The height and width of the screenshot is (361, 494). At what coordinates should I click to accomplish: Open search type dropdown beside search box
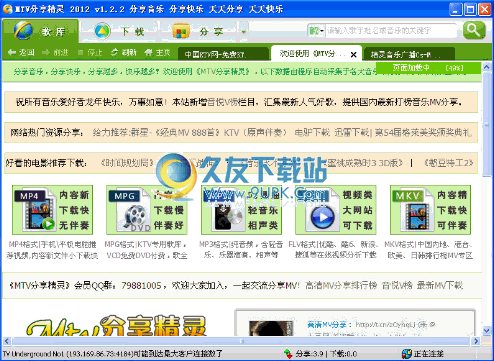tap(316, 31)
